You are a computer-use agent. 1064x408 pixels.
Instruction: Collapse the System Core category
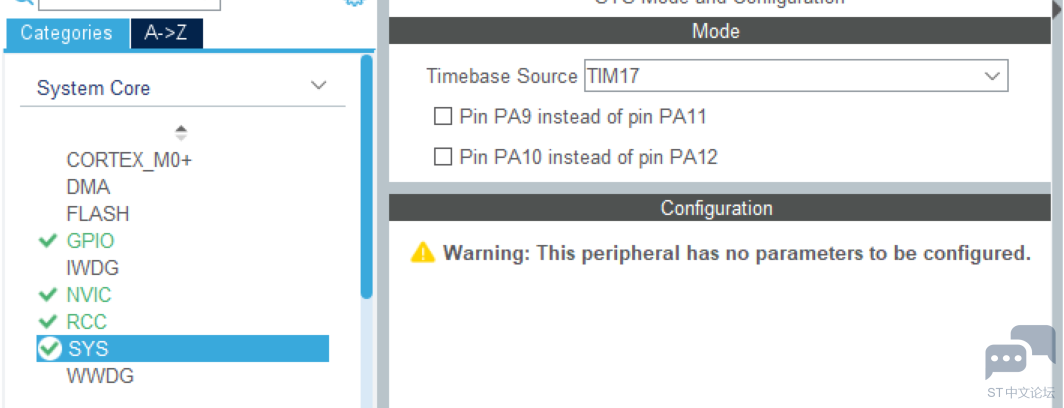point(318,86)
